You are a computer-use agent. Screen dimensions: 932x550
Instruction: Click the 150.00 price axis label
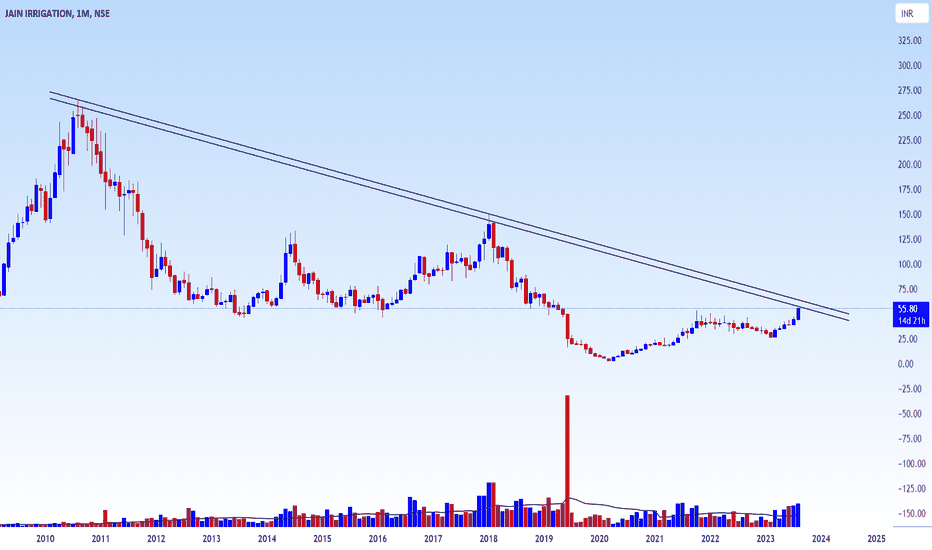[910, 215]
